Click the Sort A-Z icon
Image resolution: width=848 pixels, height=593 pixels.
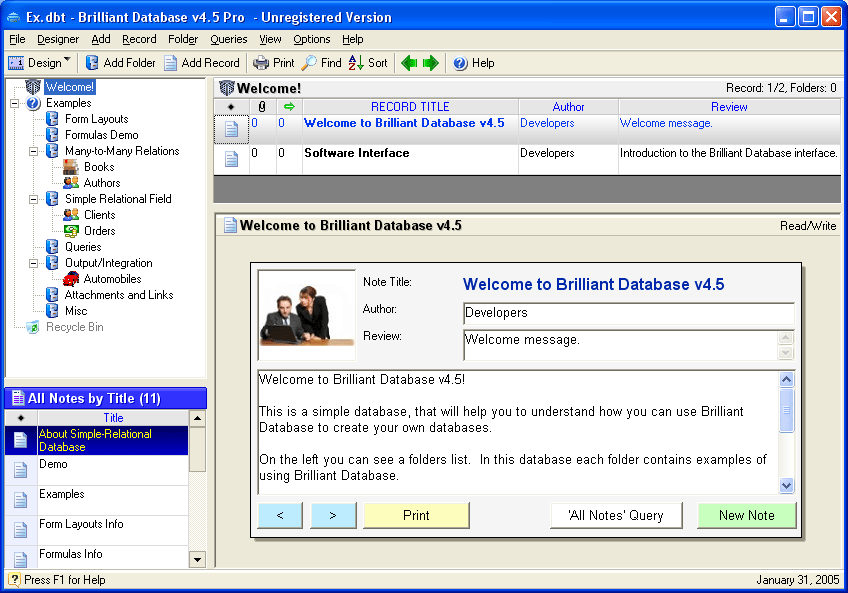click(356, 63)
